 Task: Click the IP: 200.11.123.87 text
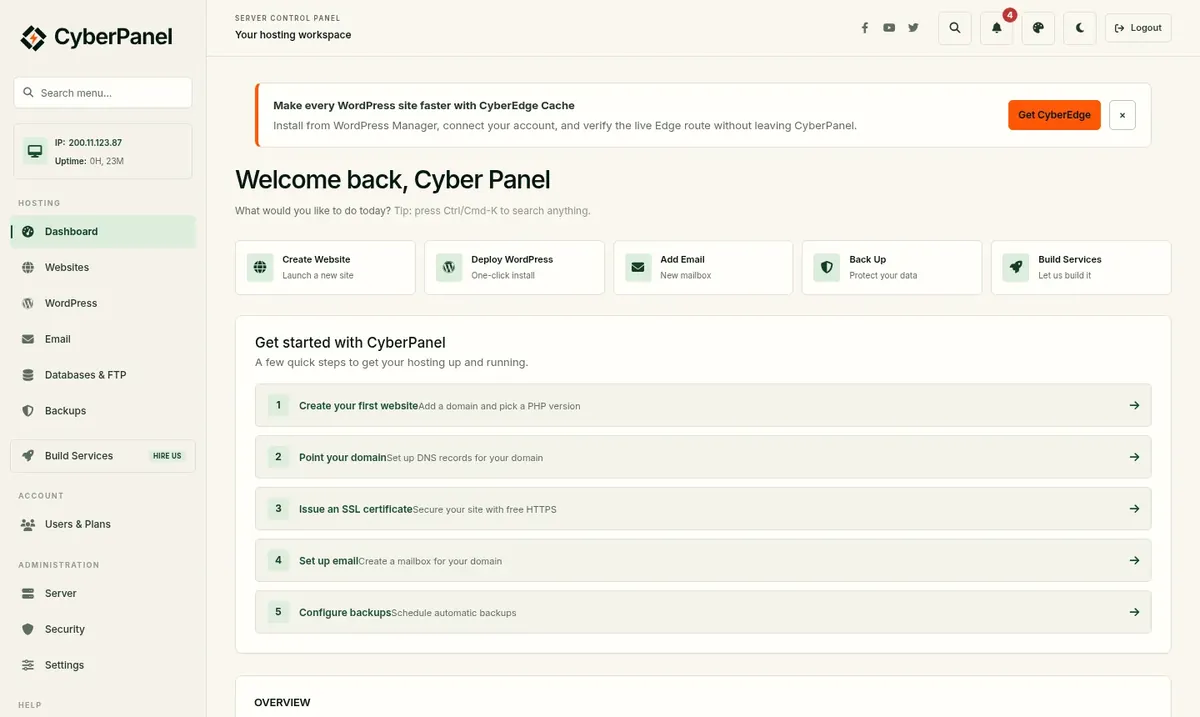(x=88, y=143)
